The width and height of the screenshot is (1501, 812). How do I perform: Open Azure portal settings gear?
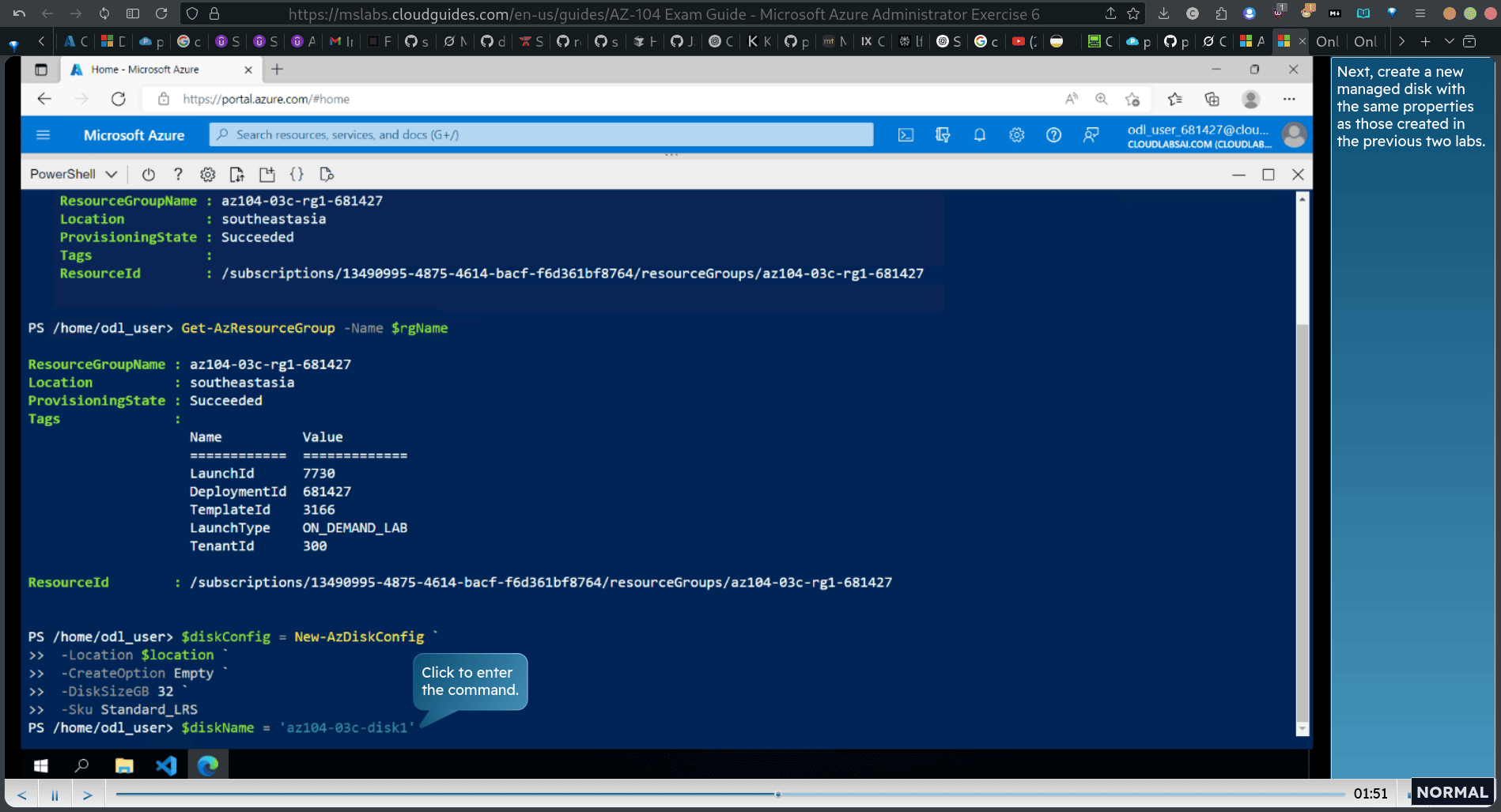click(x=1016, y=135)
